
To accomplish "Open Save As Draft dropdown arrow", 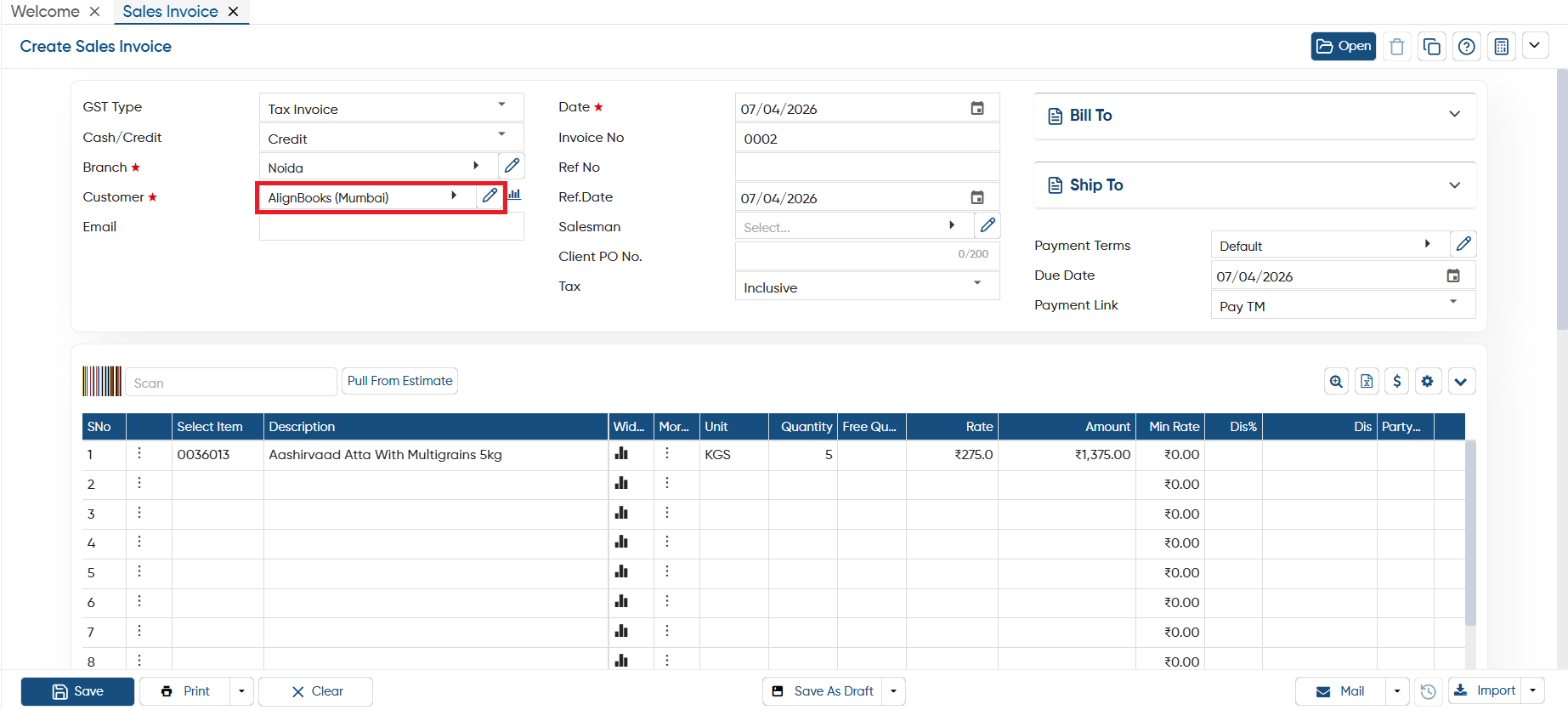I will [x=893, y=691].
